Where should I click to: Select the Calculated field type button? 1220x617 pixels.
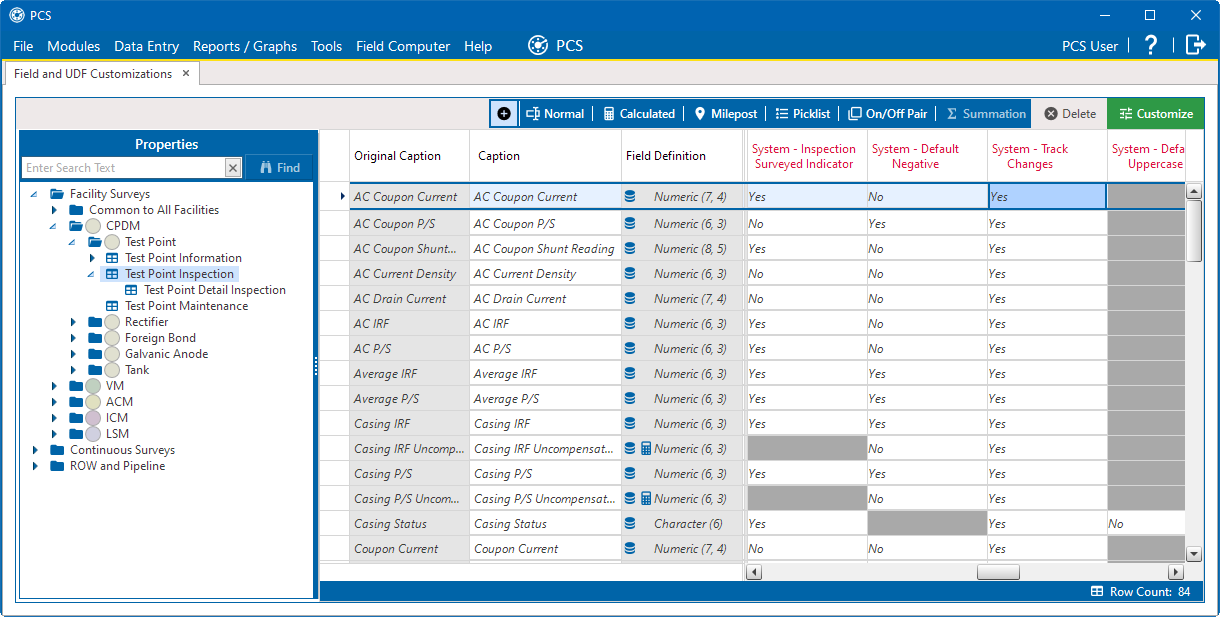(638, 114)
